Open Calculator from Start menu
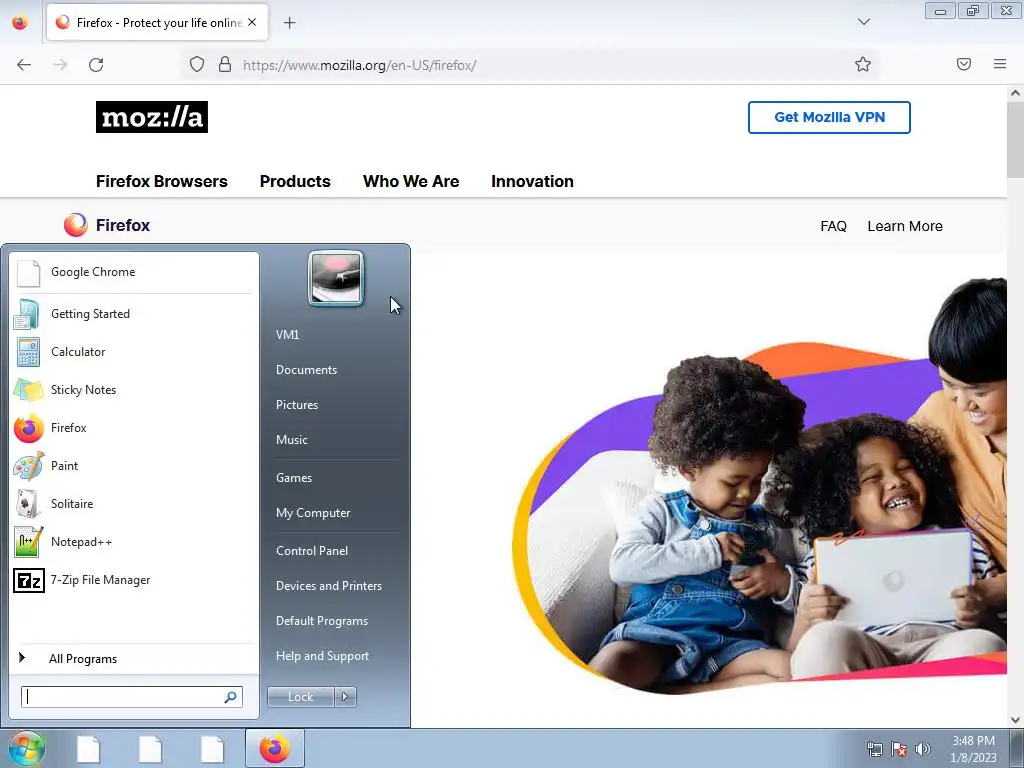The width and height of the screenshot is (1024, 768). tap(133, 352)
